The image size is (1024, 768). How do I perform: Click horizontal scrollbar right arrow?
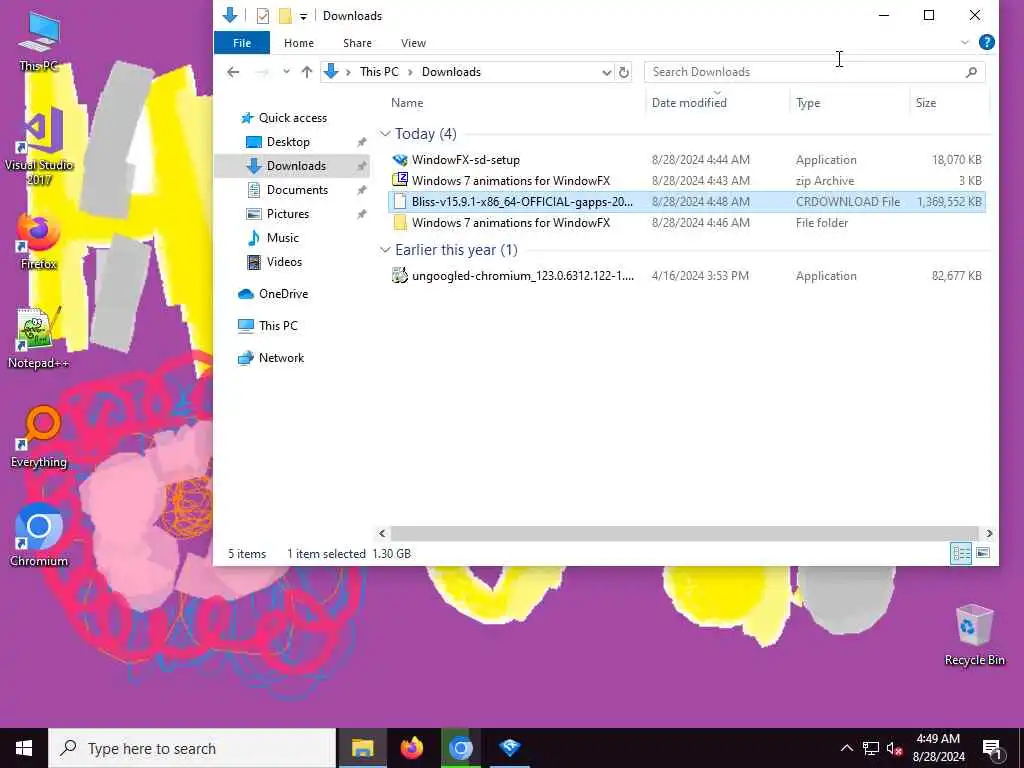[989, 534]
